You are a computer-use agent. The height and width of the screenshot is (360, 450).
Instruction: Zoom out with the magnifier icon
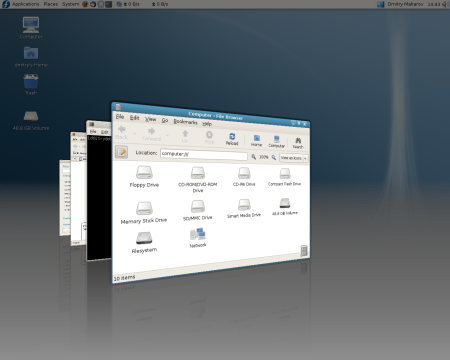pos(254,157)
